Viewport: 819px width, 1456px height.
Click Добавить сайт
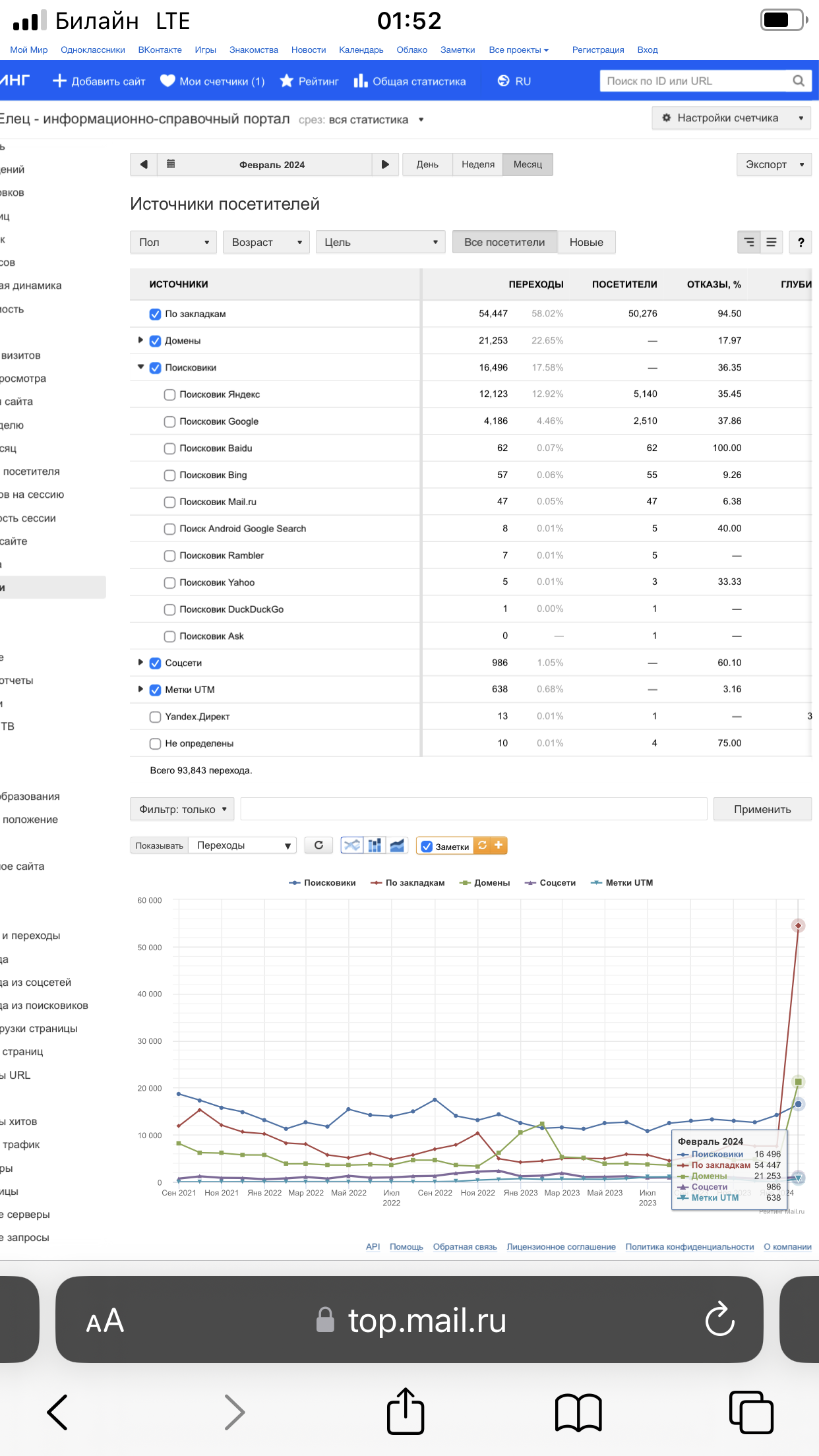click(99, 81)
